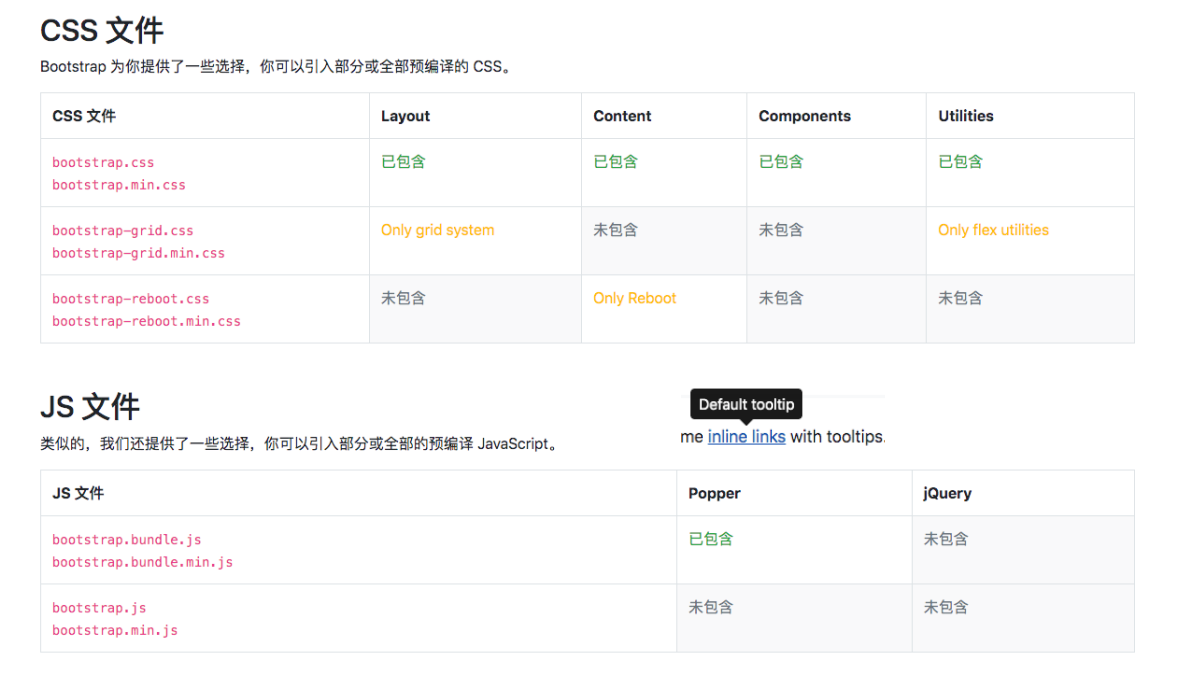Click the "inline links" hyperlink

pos(746,437)
